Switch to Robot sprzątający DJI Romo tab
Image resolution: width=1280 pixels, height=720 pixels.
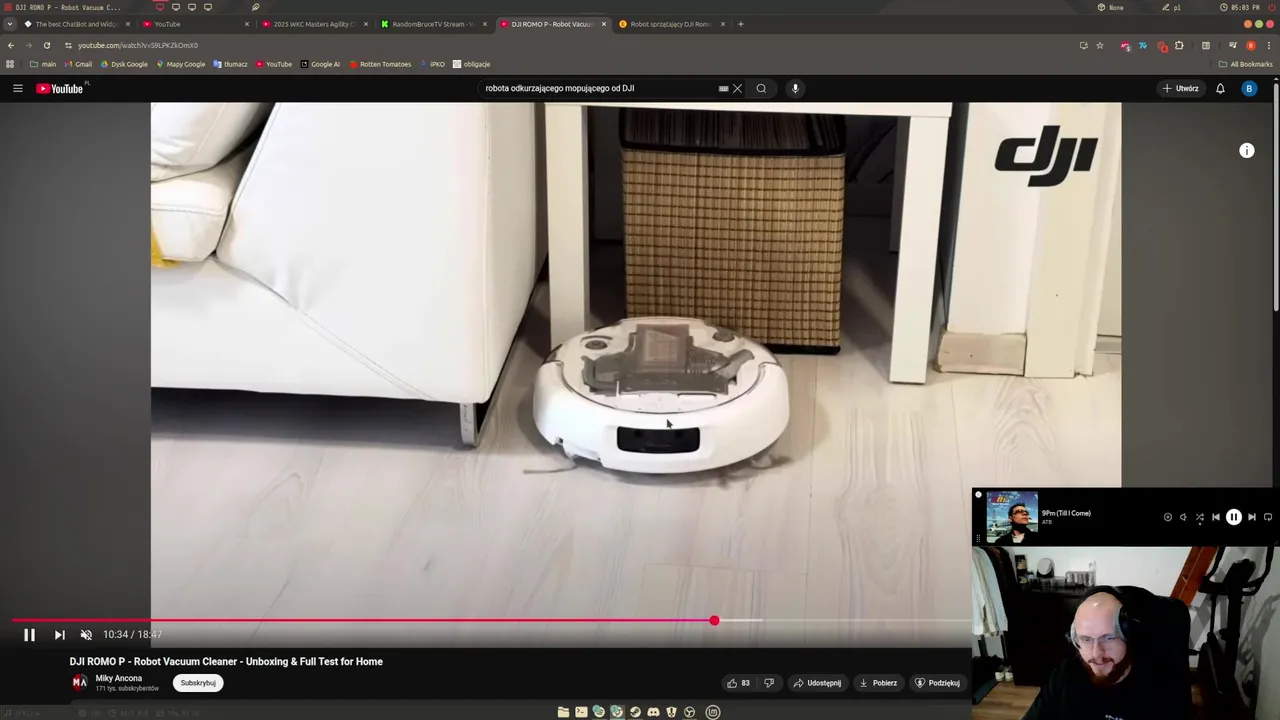(671, 24)
